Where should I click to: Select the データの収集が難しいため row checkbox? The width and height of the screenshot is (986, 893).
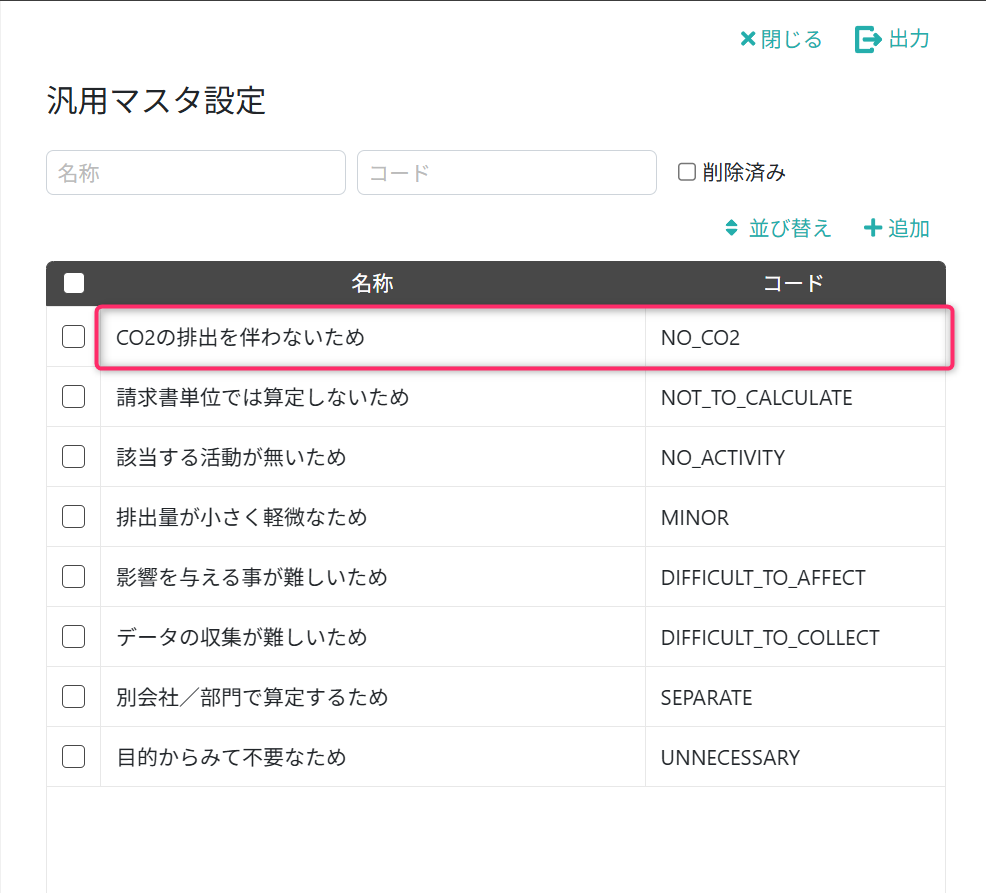[74, 637]
